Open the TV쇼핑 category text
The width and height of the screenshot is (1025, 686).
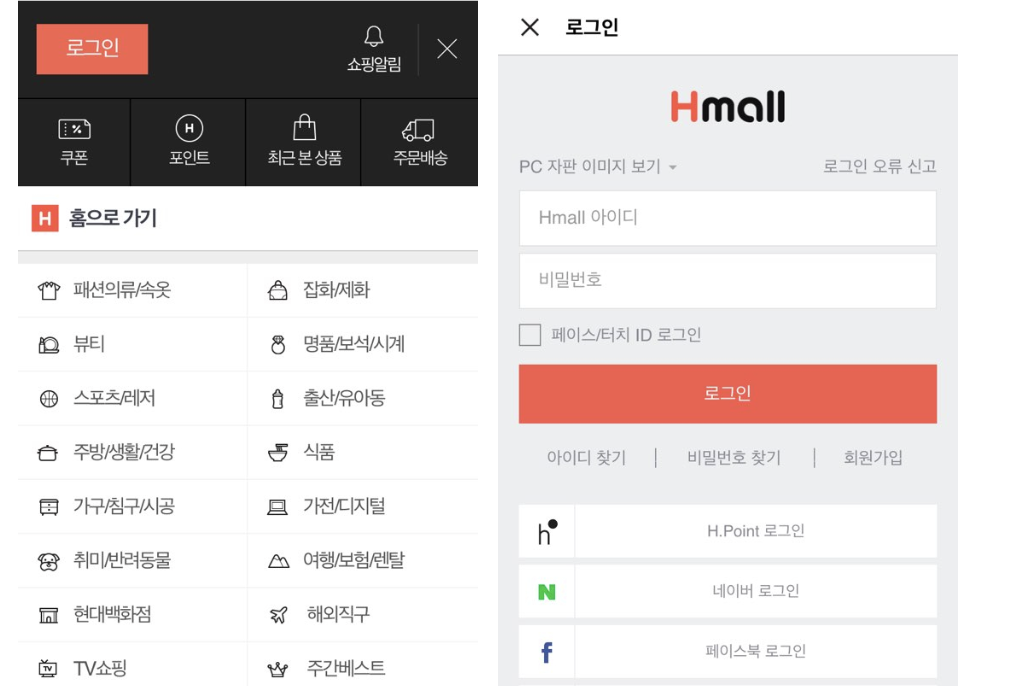pyautogui.click(x=100, y=668)
